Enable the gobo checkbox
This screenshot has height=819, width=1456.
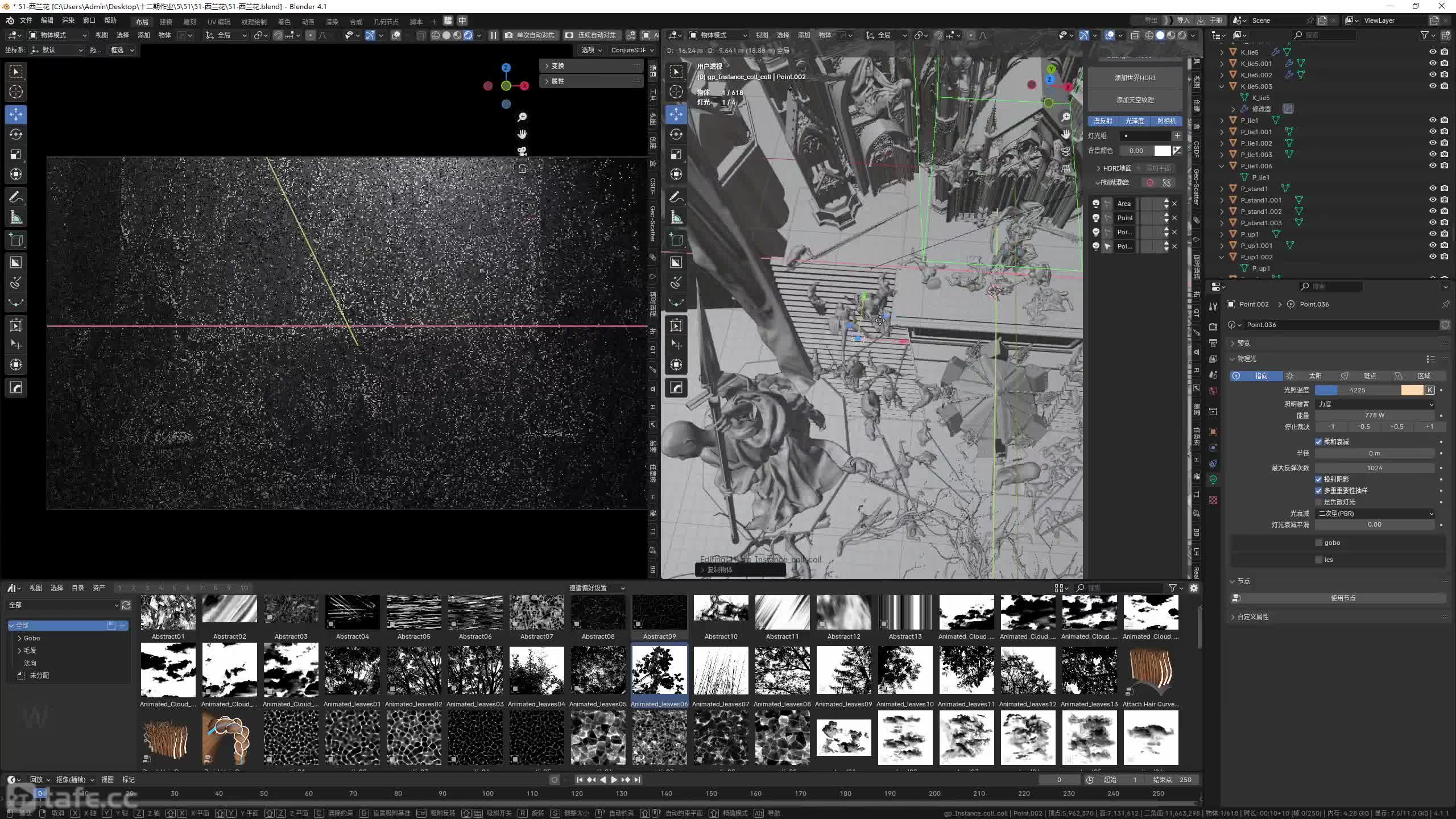(x=1318, y=543)
